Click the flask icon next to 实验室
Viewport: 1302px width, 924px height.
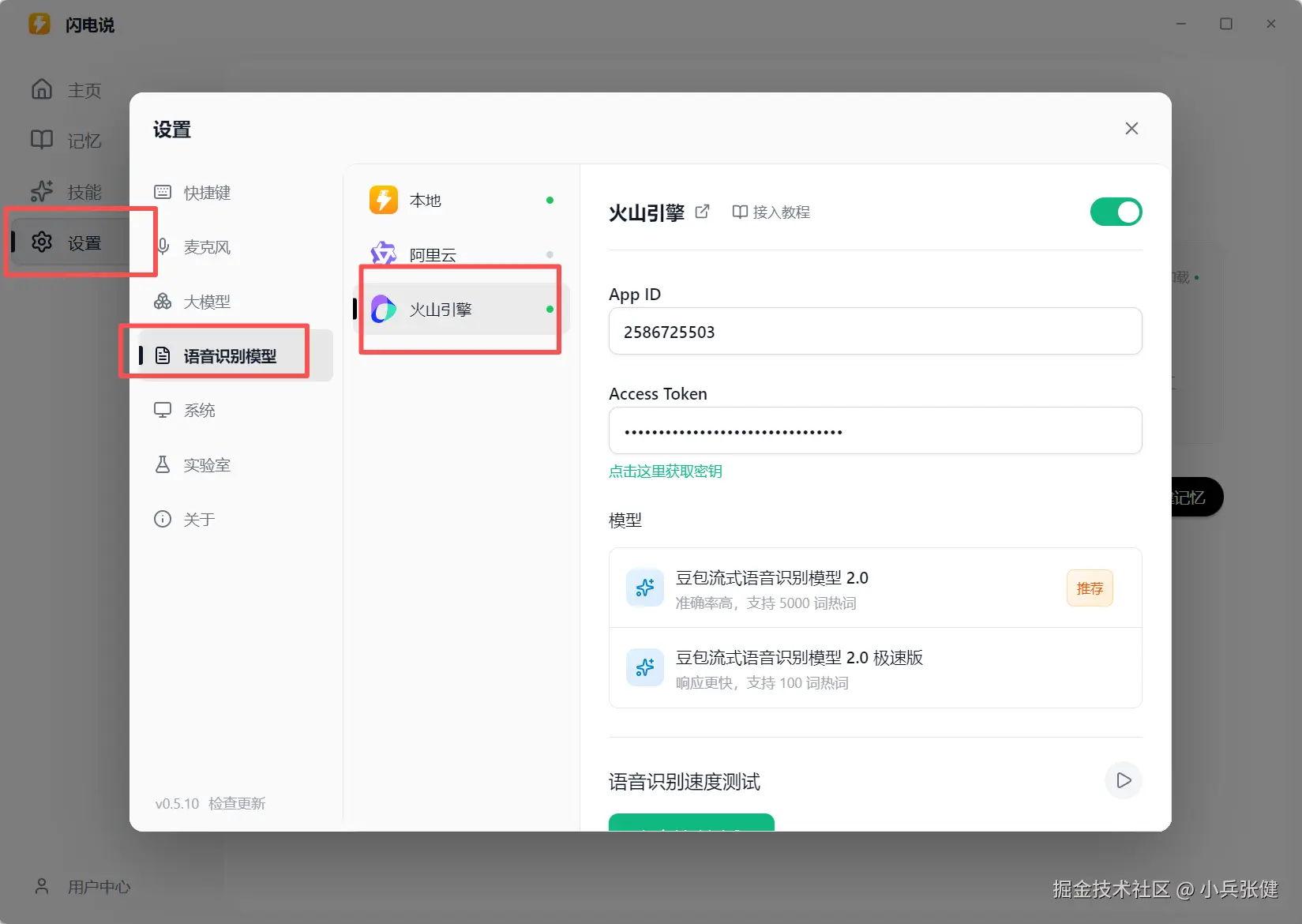click(x=163, y=464)
